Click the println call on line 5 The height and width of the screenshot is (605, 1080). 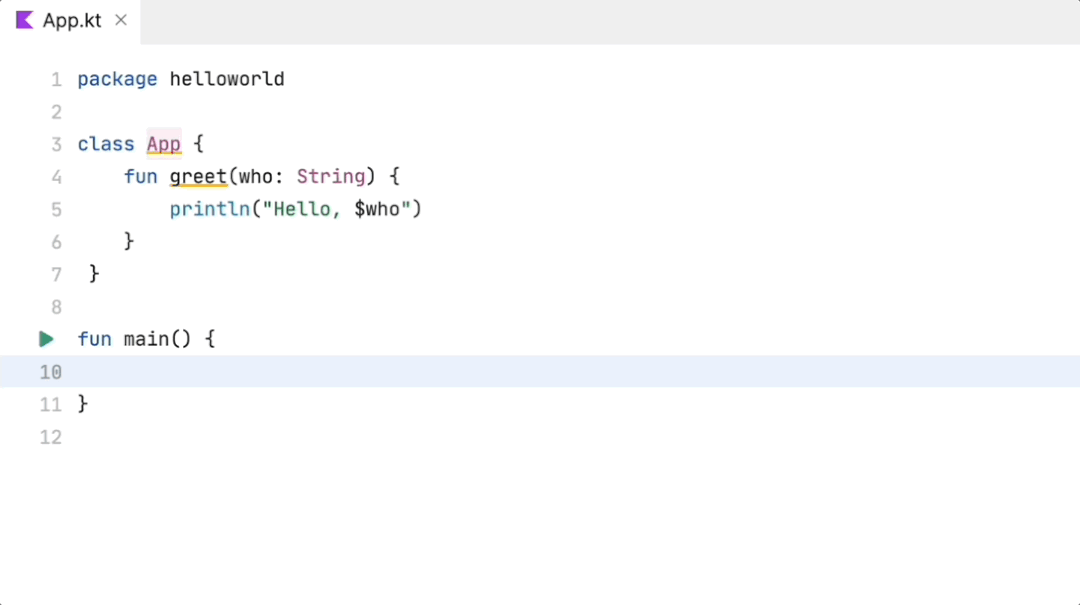coord(210,209)
